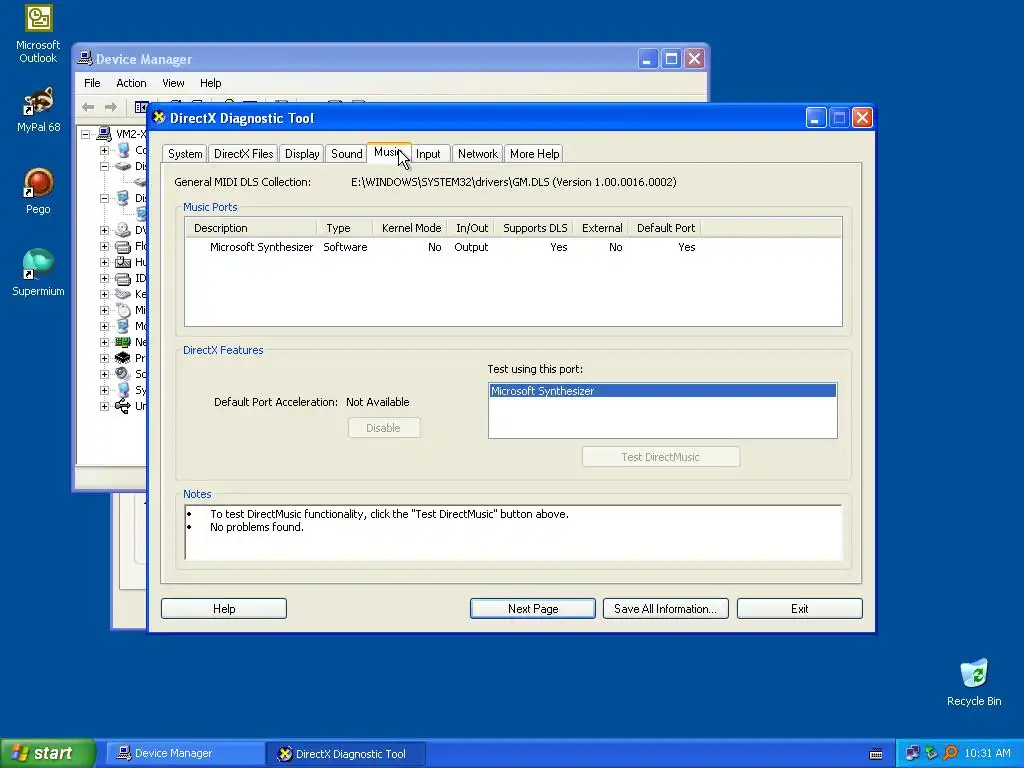Switch to the System tab
Screen dimensions: 1024x768
(185, 154)
